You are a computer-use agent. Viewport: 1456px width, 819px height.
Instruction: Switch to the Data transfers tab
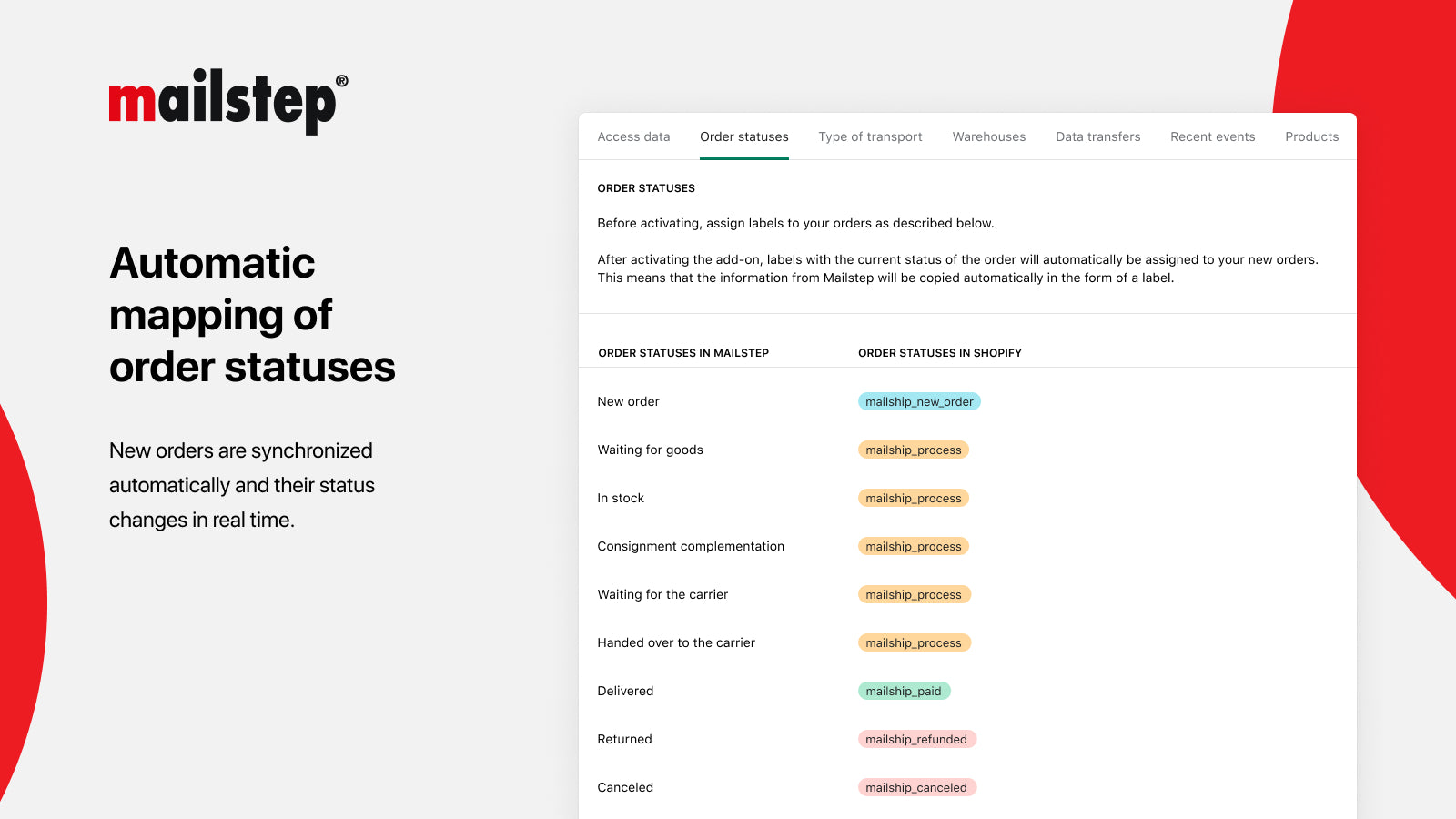[1097, 136]
